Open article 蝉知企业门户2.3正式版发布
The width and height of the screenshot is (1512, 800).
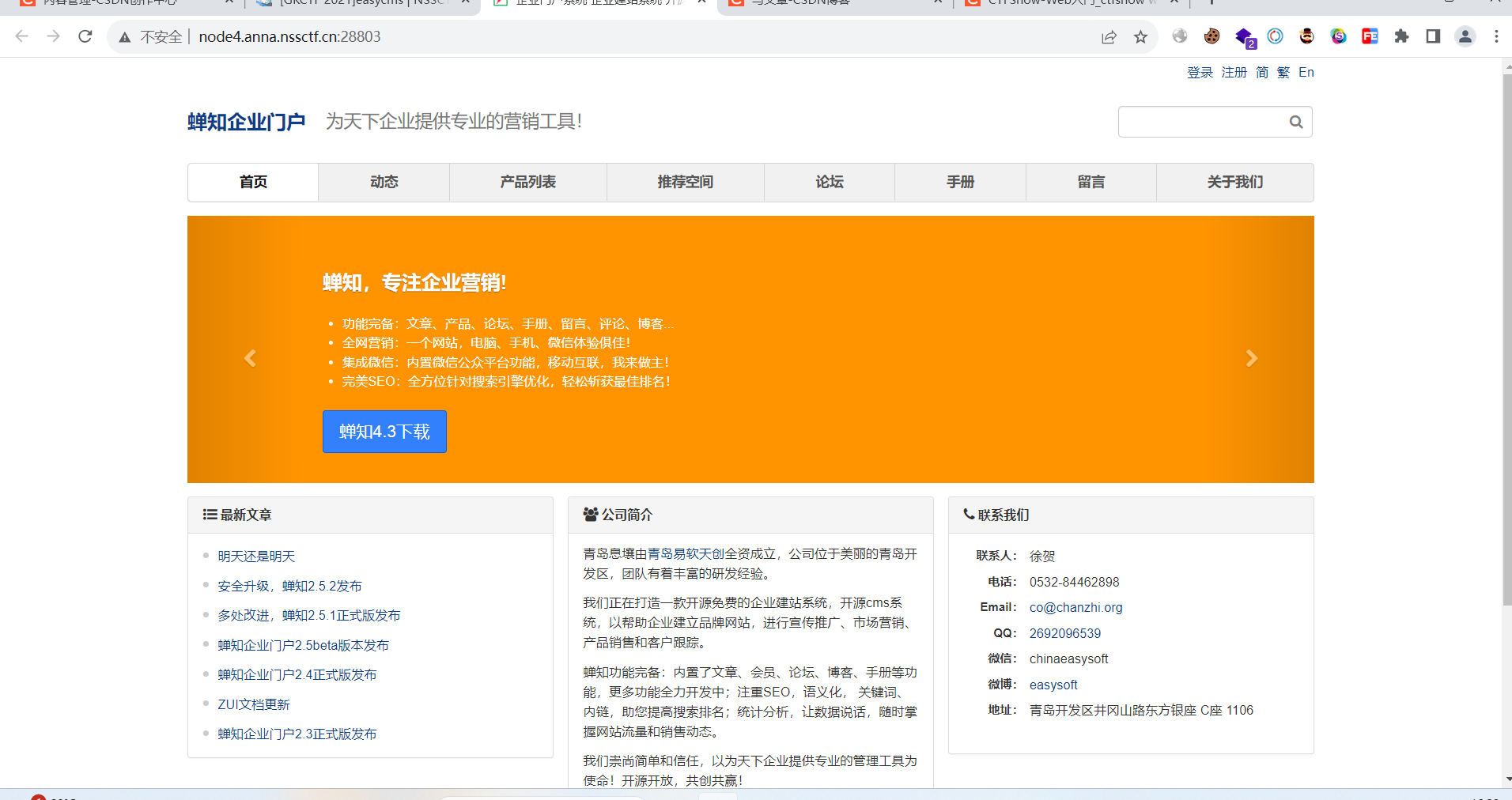pyautogui.click(x=297, y=734)
